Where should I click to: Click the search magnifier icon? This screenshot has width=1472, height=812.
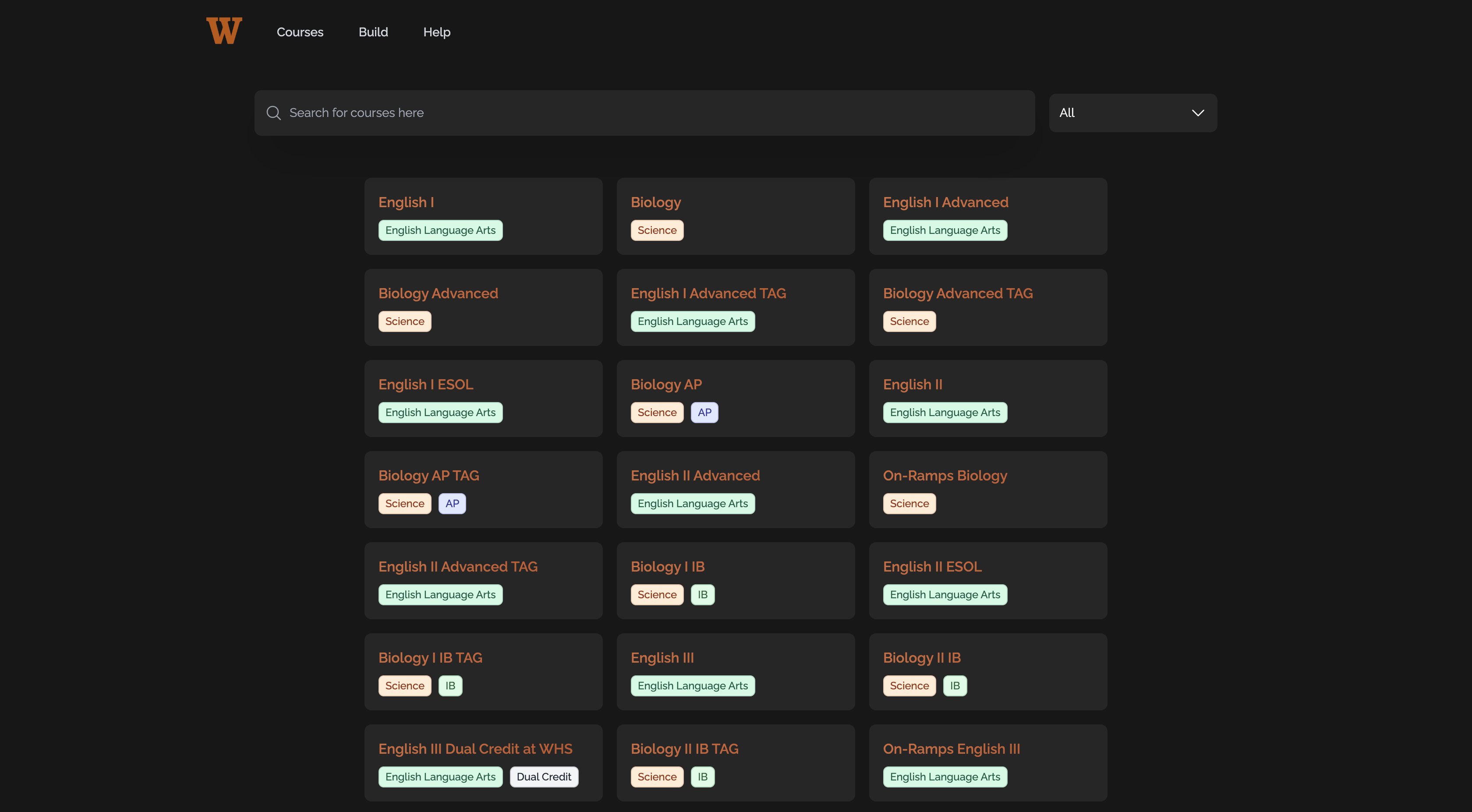coord(274,113)
